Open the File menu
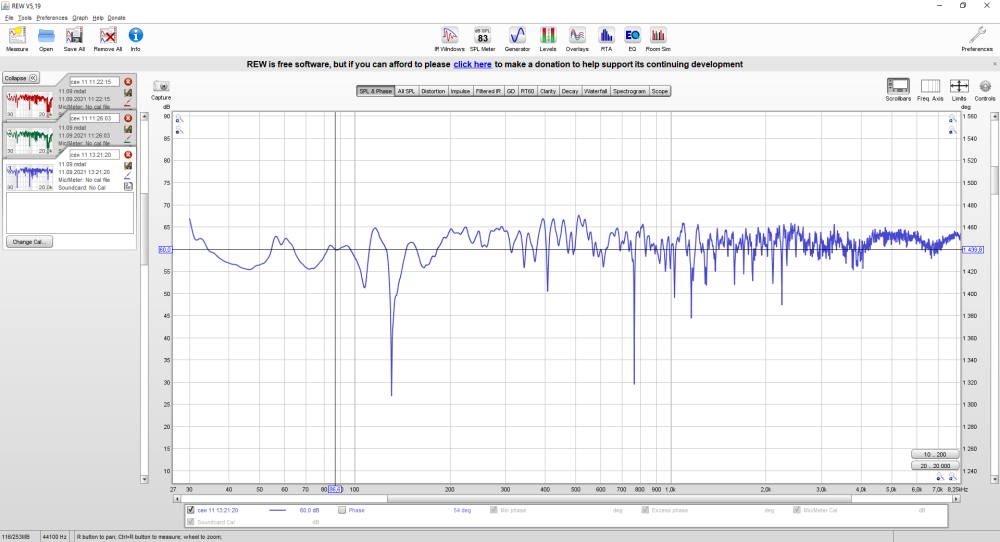1000x542 pixels. [x=9, y=18]
